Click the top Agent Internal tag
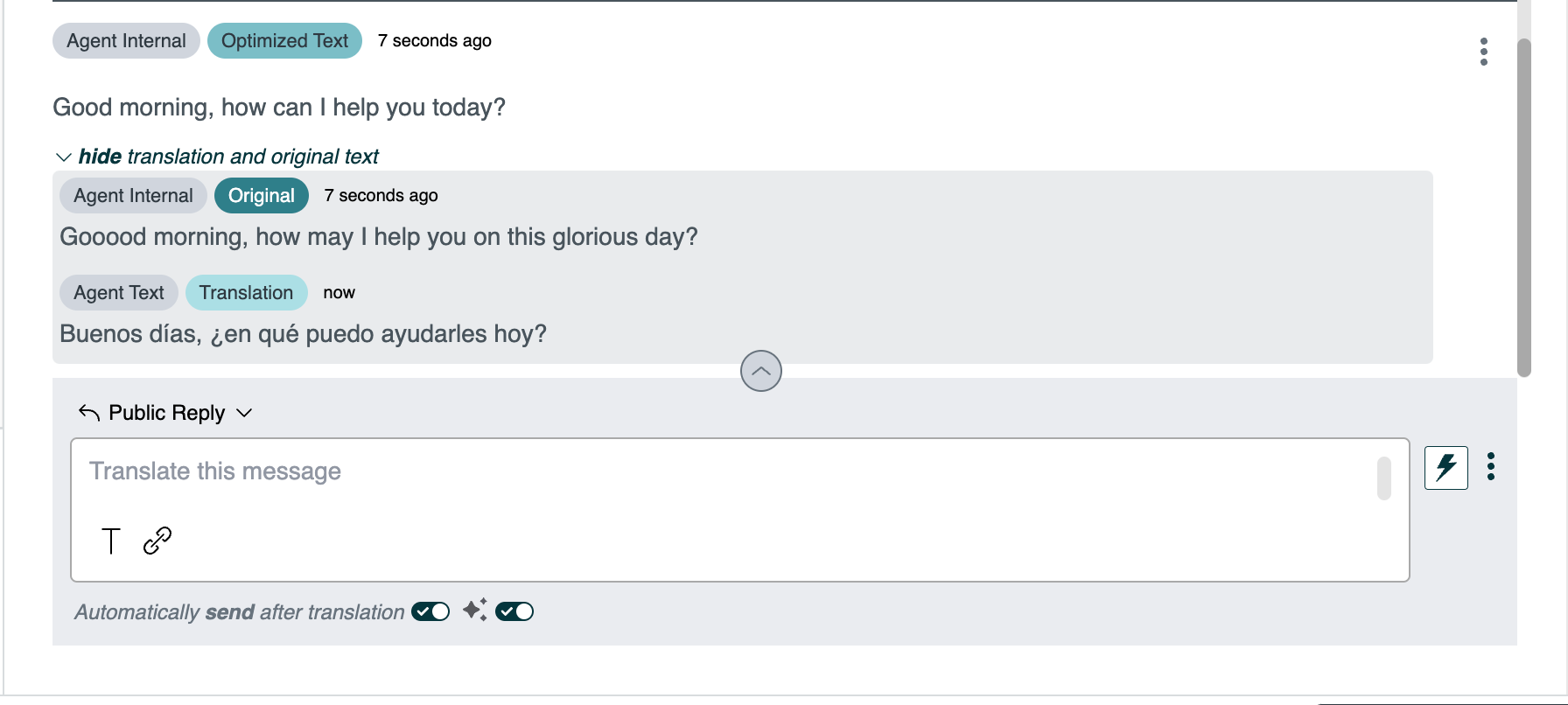This screenshot has height=705, width=1568. pyautogui.click(x=126, y=41)
